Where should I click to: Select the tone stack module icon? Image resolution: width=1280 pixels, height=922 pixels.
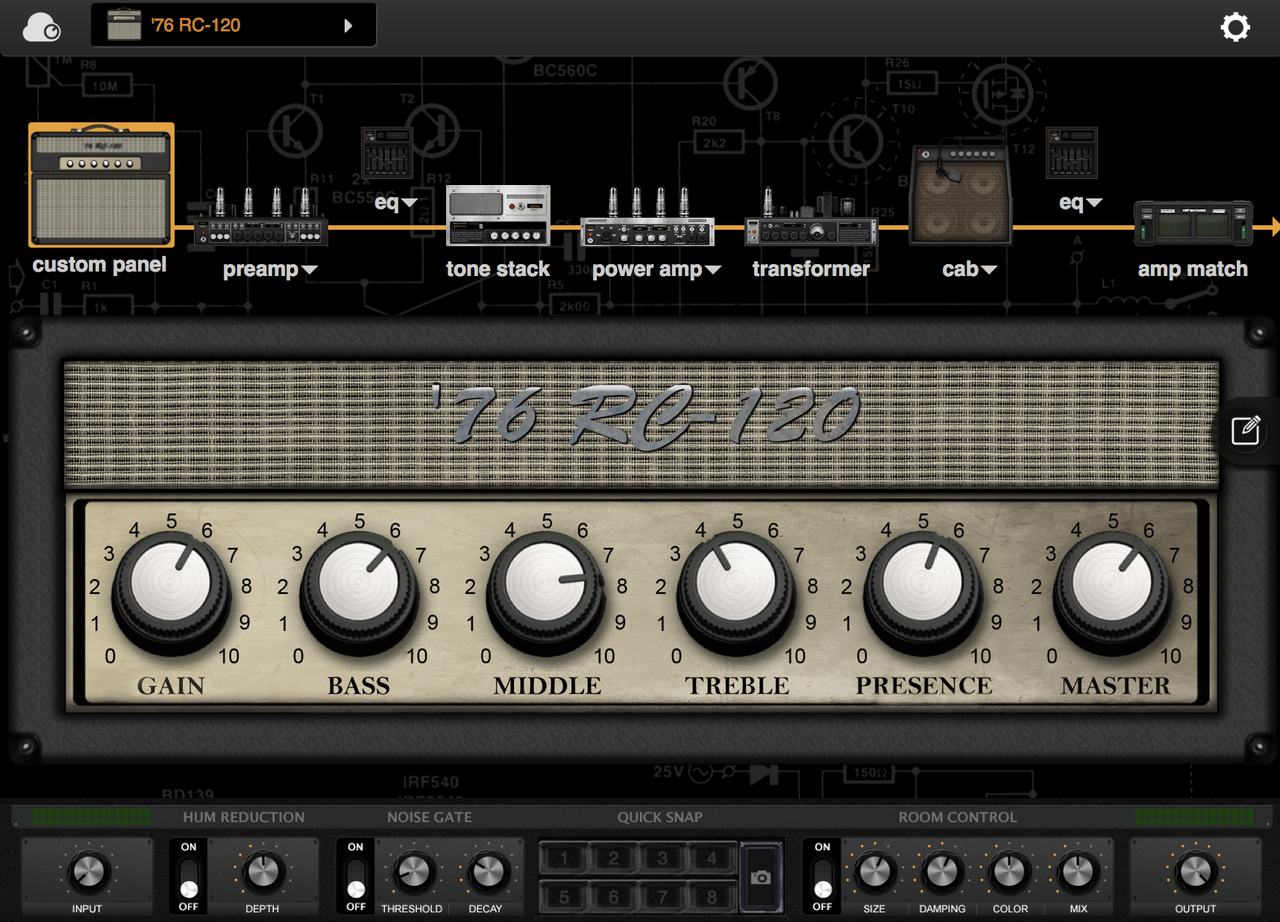[498, 215]
